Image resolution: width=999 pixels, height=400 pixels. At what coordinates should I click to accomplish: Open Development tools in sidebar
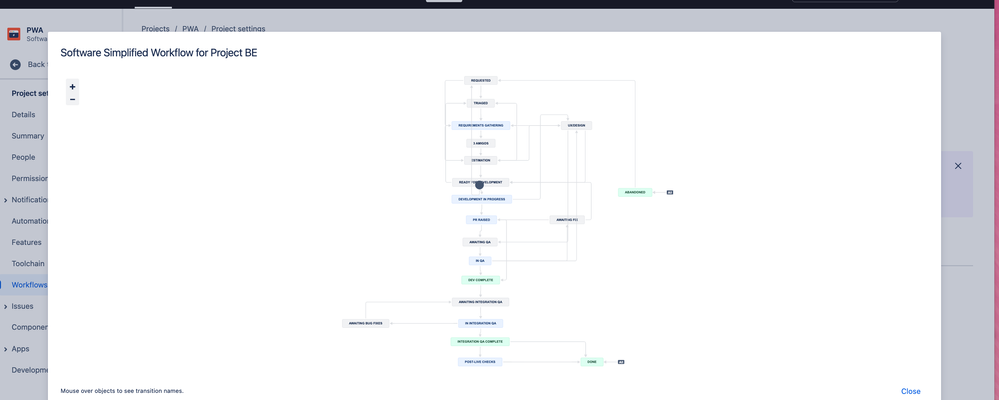pyautogui.click(x=30, y=370)
